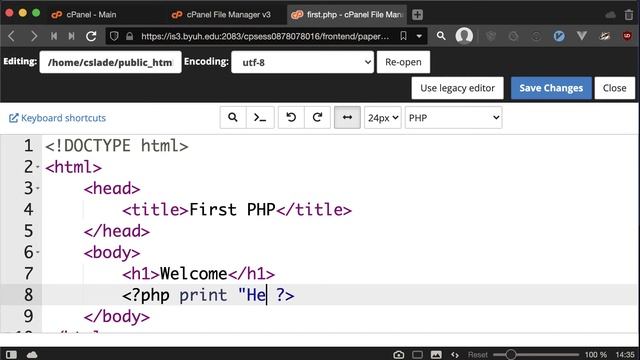Viewport: 640px width, 360px height.
Task: Open Keyboard shortcuts link
Action: click(x=58, y=118)
